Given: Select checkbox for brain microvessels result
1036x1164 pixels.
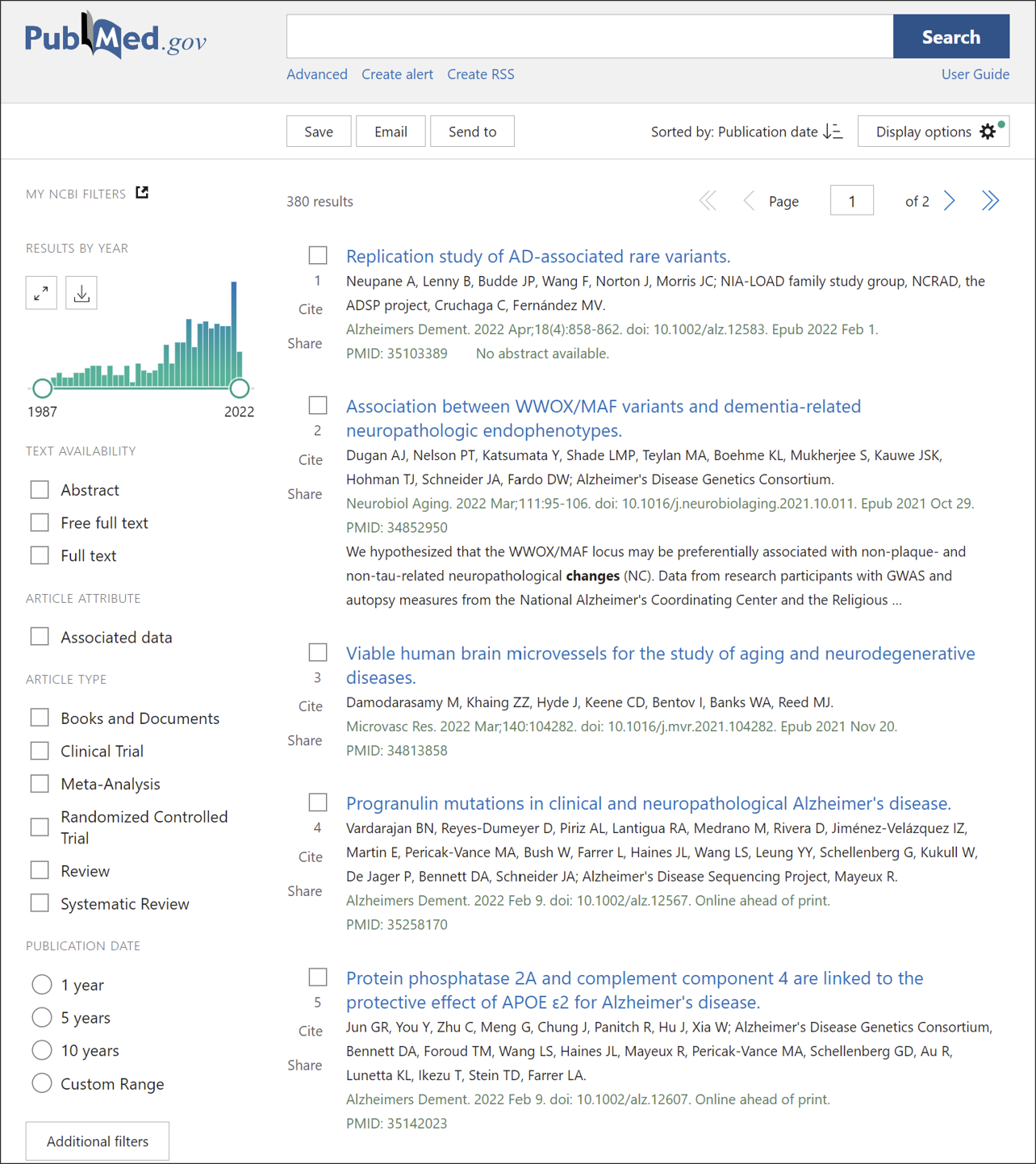Looking at the screenshot, I should coord(318,652).
